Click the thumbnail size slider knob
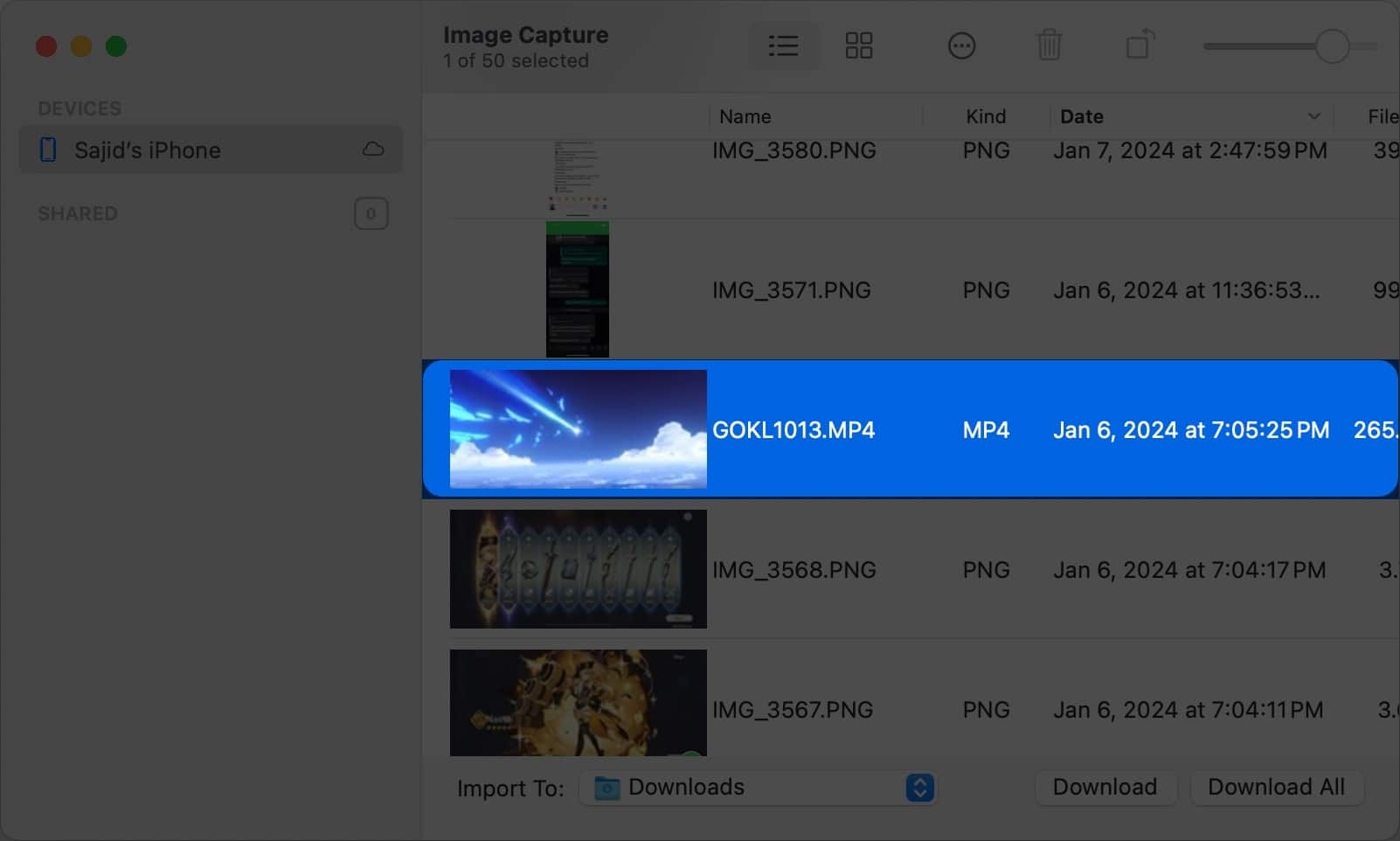The image size is (1400, 841). (1333, 46)
